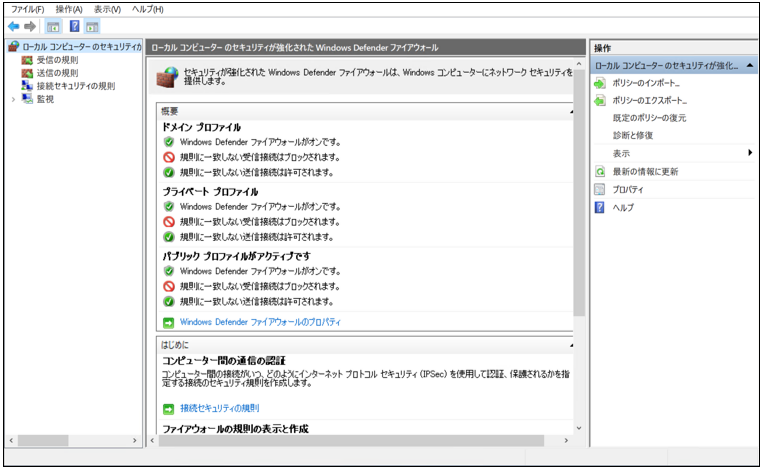This screenshot has height=469, width=762.
Task: Click ポリシーのインポート in the action pane
Action: pyautogui.click(x=645, y=83)
